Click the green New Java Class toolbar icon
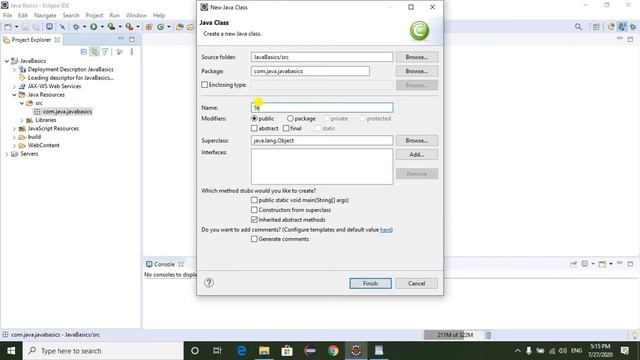640x360 pixels. 160,27
